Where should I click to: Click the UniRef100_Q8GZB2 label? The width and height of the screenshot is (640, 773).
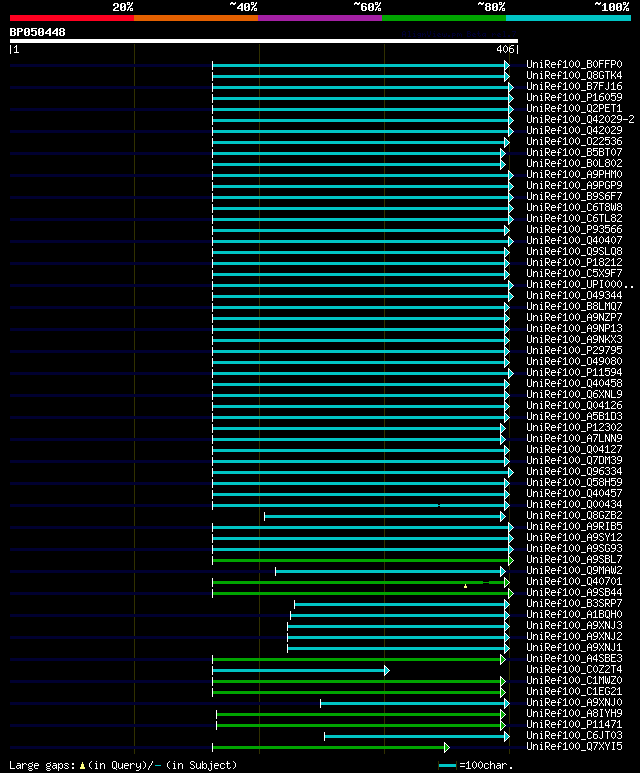point(574,516)
